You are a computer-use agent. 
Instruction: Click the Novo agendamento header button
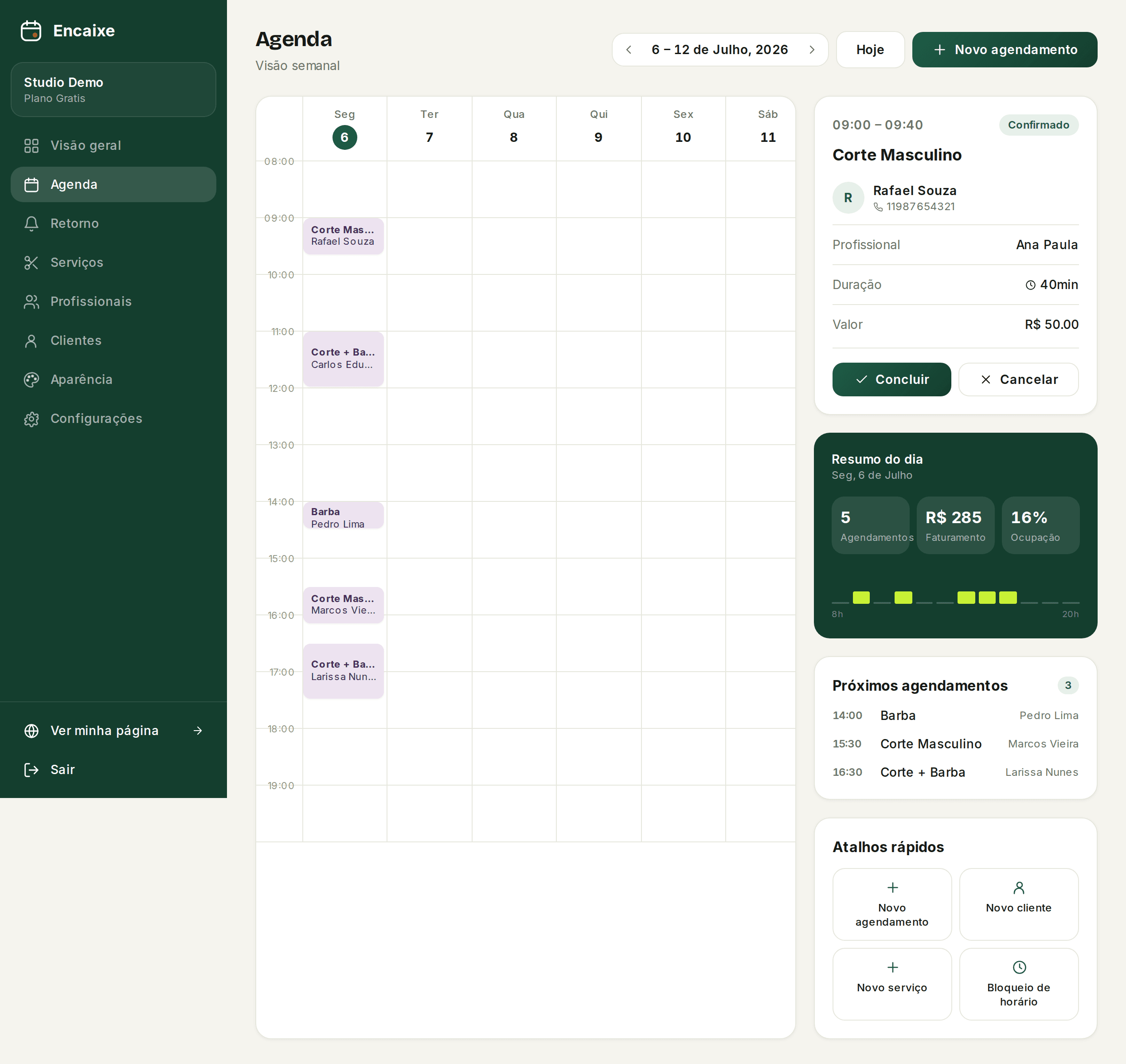click(x=1004, y=50)
